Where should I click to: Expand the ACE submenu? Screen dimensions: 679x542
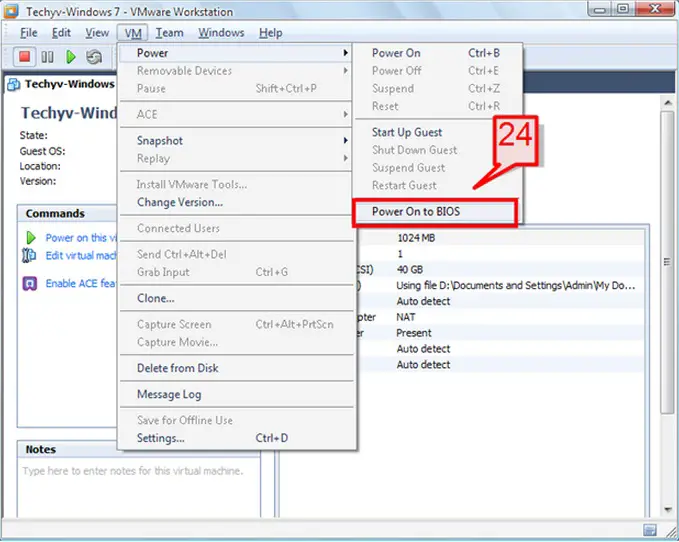pos(236,114)
